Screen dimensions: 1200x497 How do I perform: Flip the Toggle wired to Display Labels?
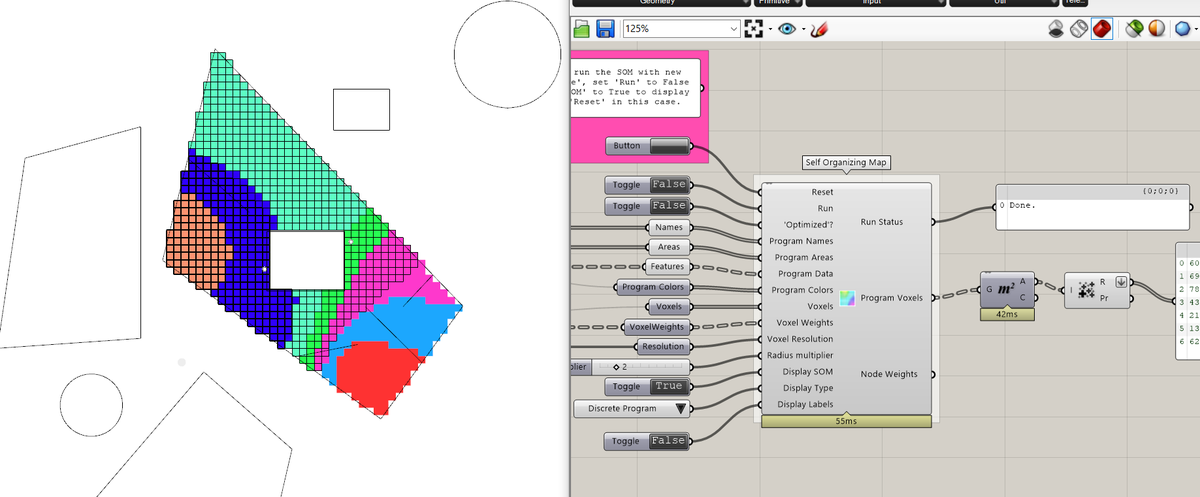coord(647,441)
